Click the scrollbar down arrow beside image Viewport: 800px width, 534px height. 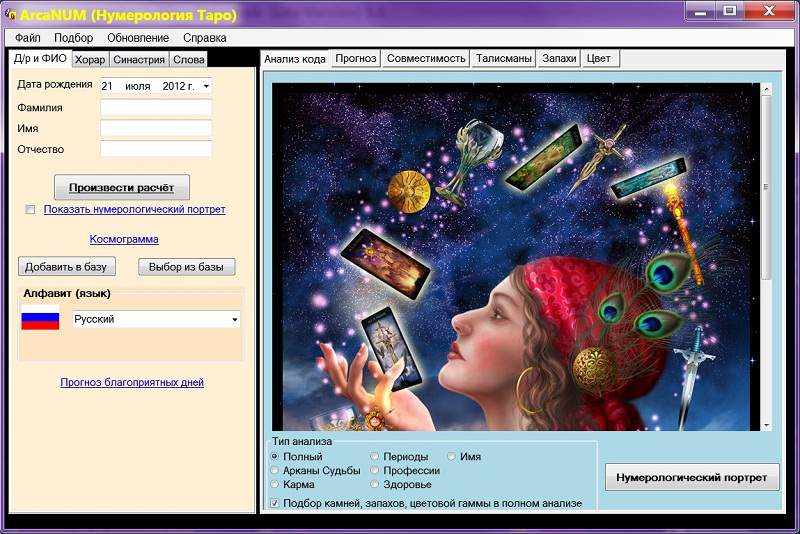[766, 425]
